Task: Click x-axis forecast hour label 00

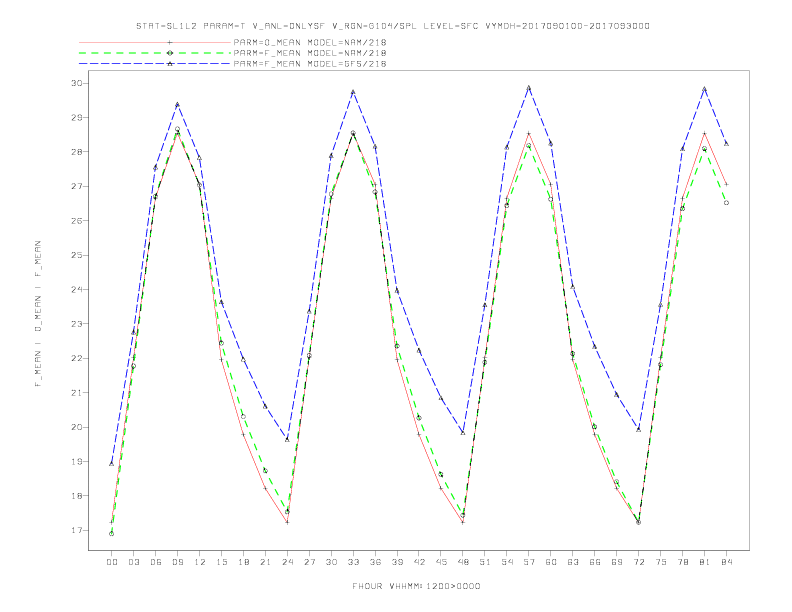Action: point(112,562)
